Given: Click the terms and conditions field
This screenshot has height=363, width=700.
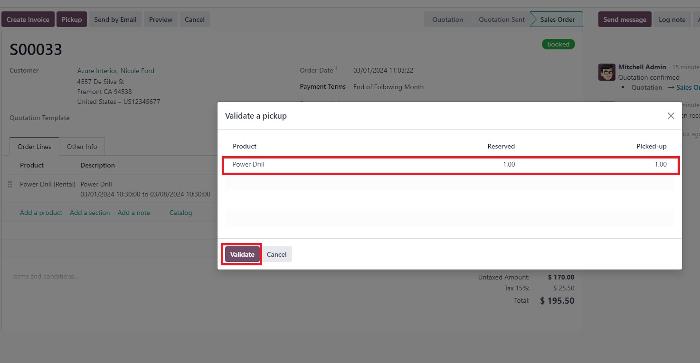Looking at the screenshot, I should (x=45, y=276).
